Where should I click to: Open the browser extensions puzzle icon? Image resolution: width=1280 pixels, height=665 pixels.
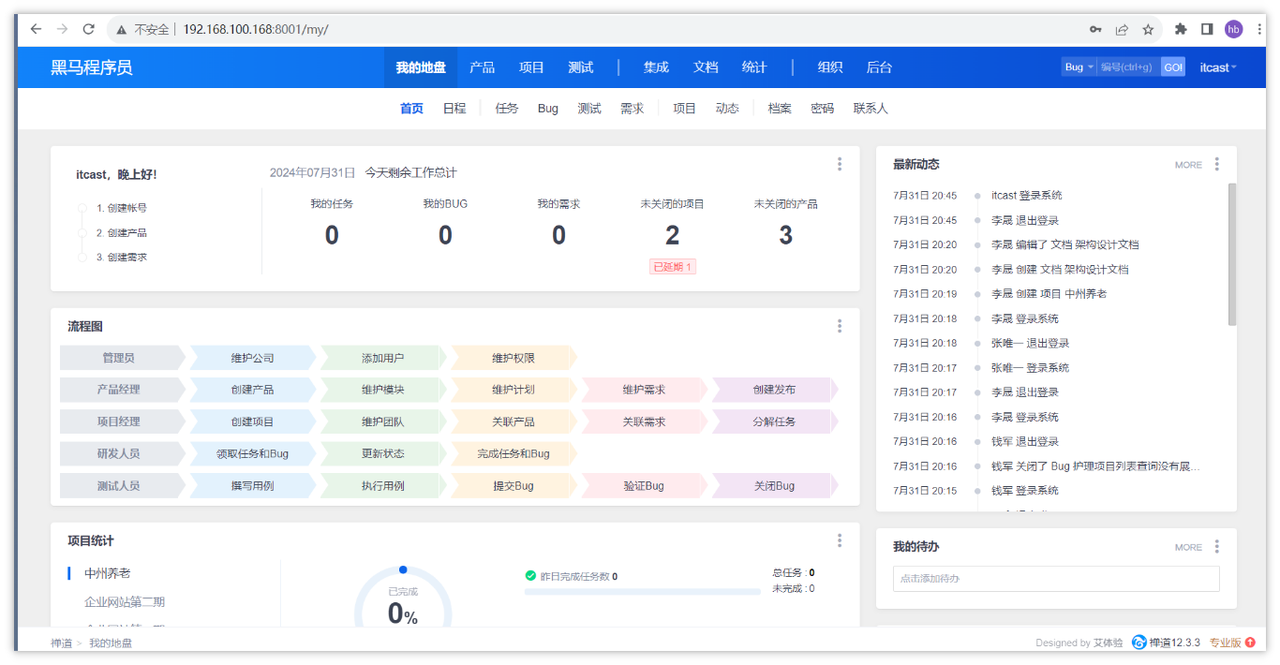point(1181,29)
